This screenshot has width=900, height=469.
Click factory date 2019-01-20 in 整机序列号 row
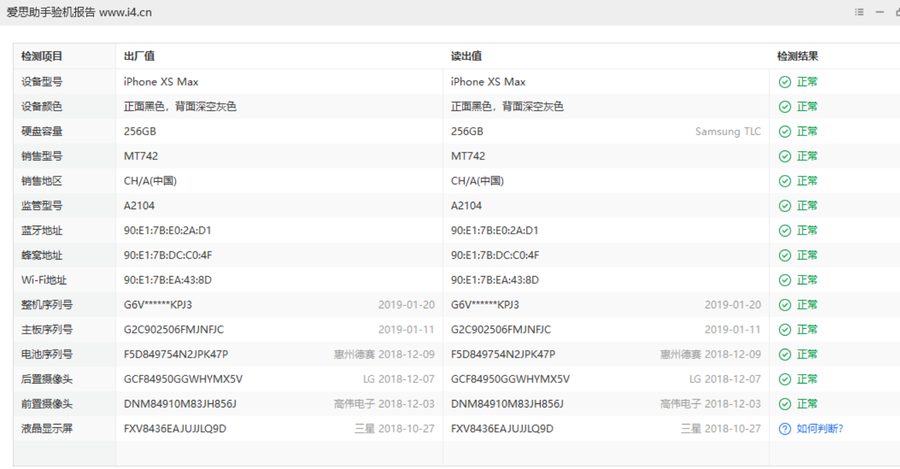pos(406,305)
